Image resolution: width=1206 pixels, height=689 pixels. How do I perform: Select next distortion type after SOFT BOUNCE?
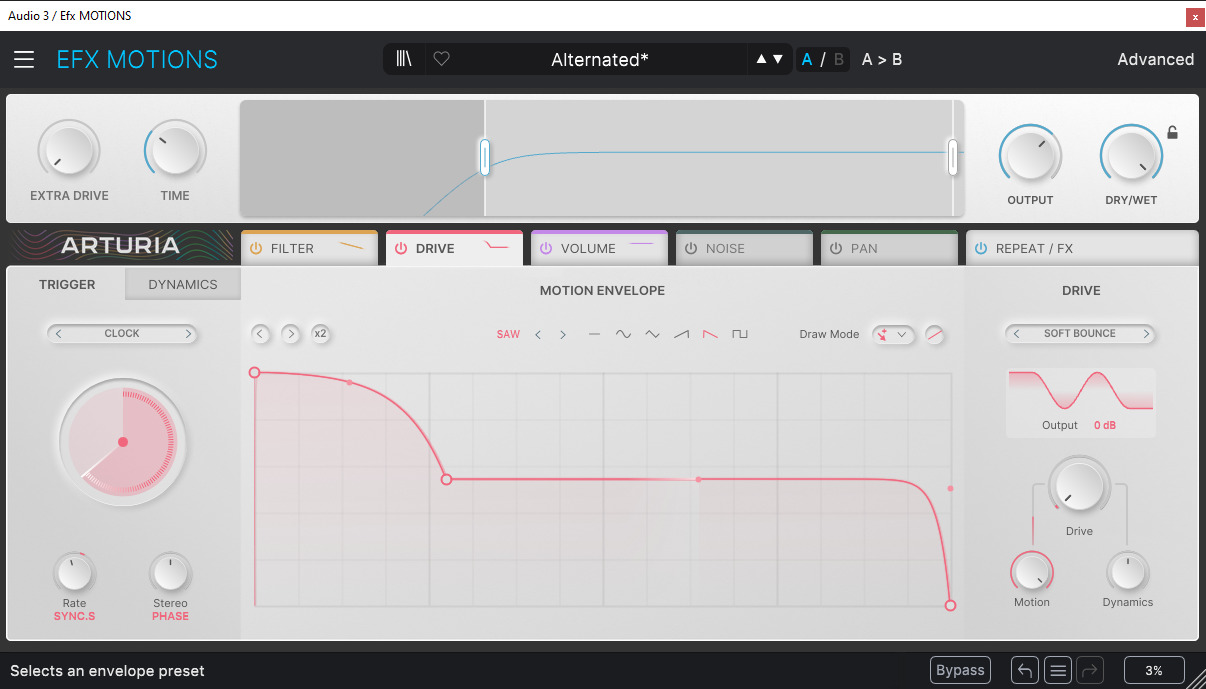pos(1146,333)
